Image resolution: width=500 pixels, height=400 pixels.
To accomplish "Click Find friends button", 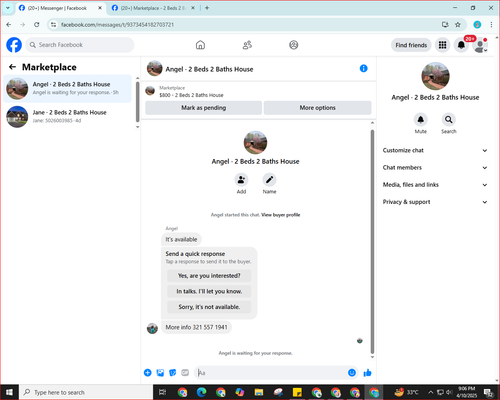I will [411, 45].
